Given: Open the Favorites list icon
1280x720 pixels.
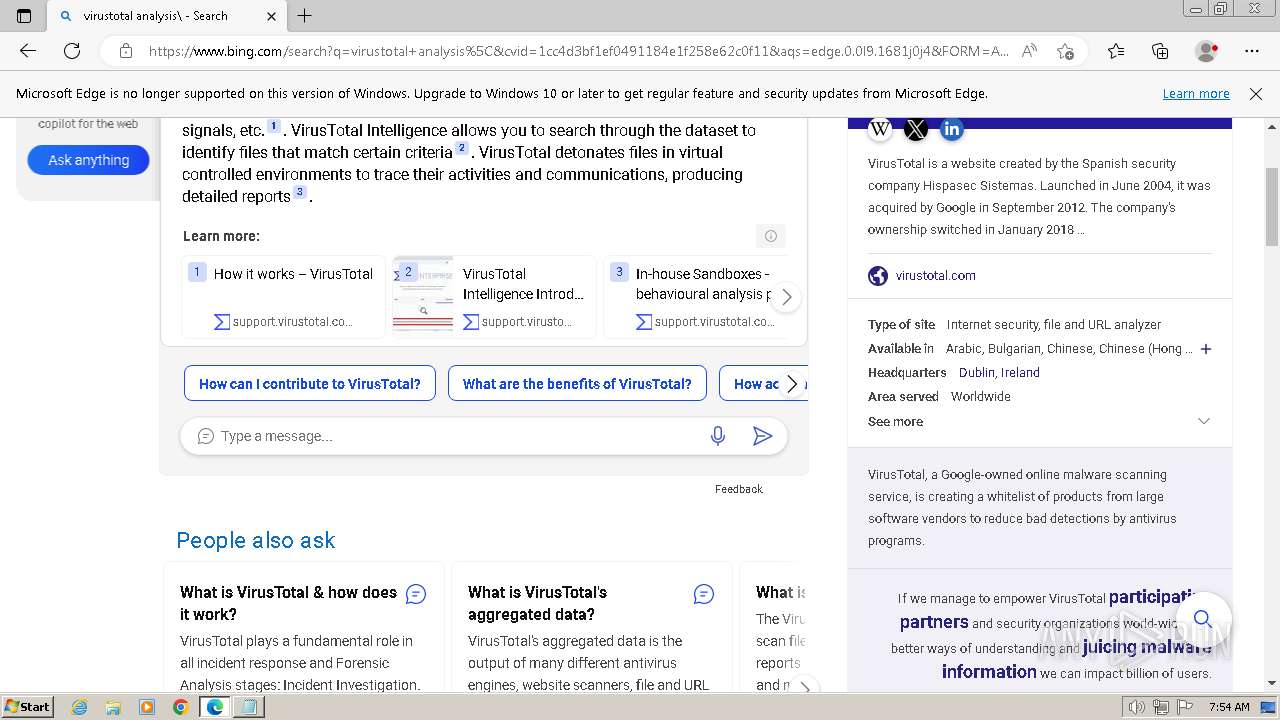Looking at the screenshot, I should click(x=1116, y=51).
